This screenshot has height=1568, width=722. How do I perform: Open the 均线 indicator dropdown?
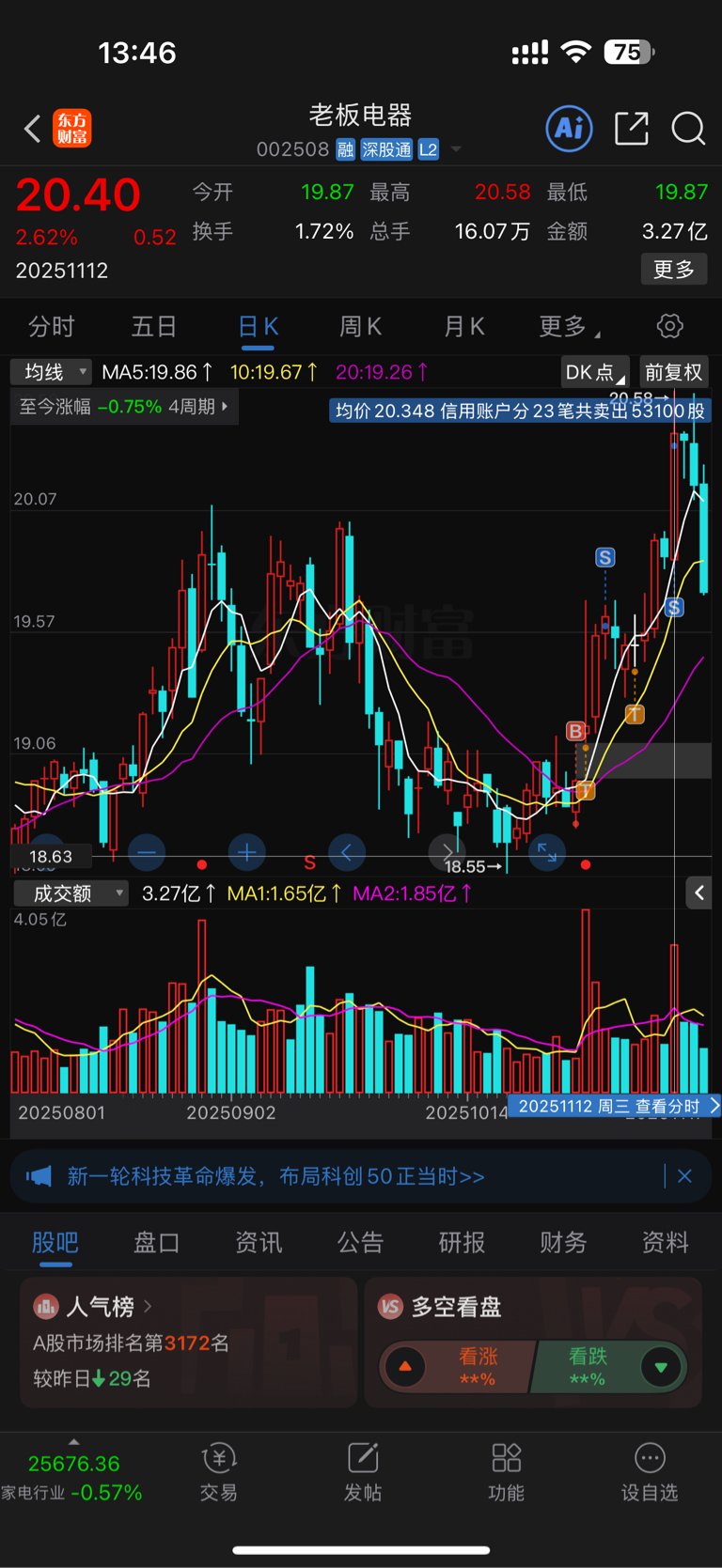tap(52, 372)
